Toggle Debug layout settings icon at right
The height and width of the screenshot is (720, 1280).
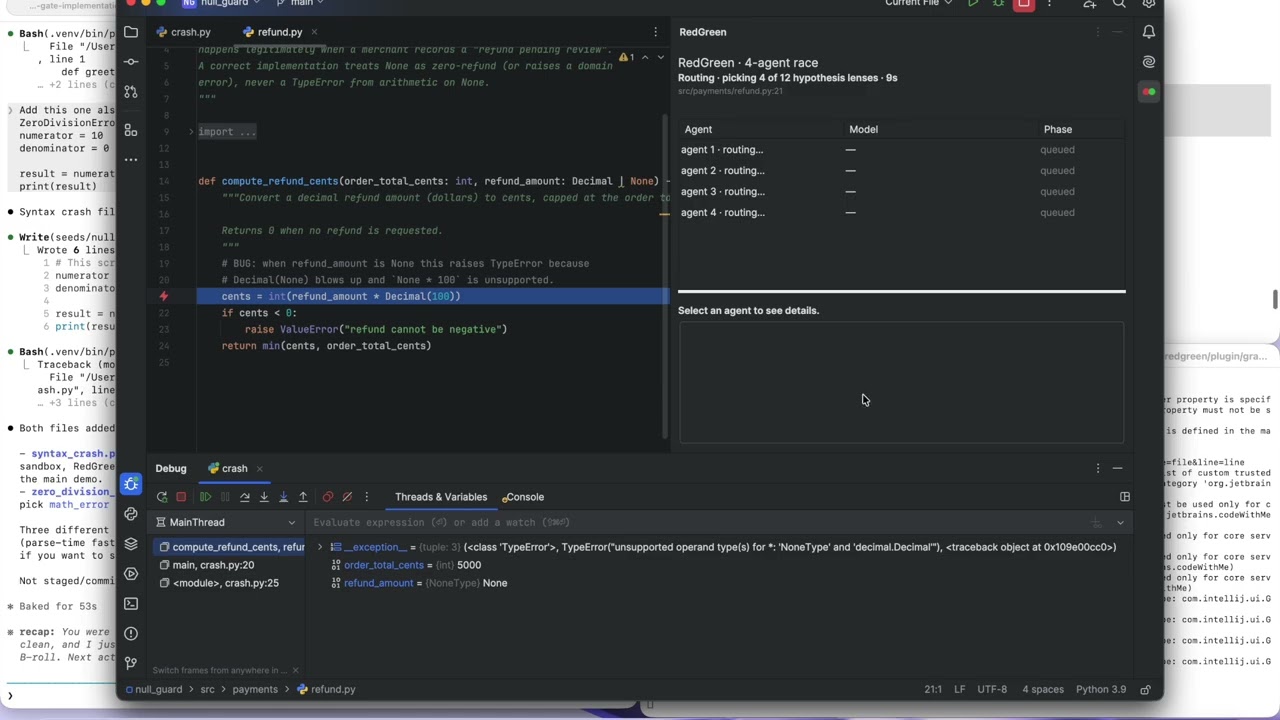(x=1125, y=497)
